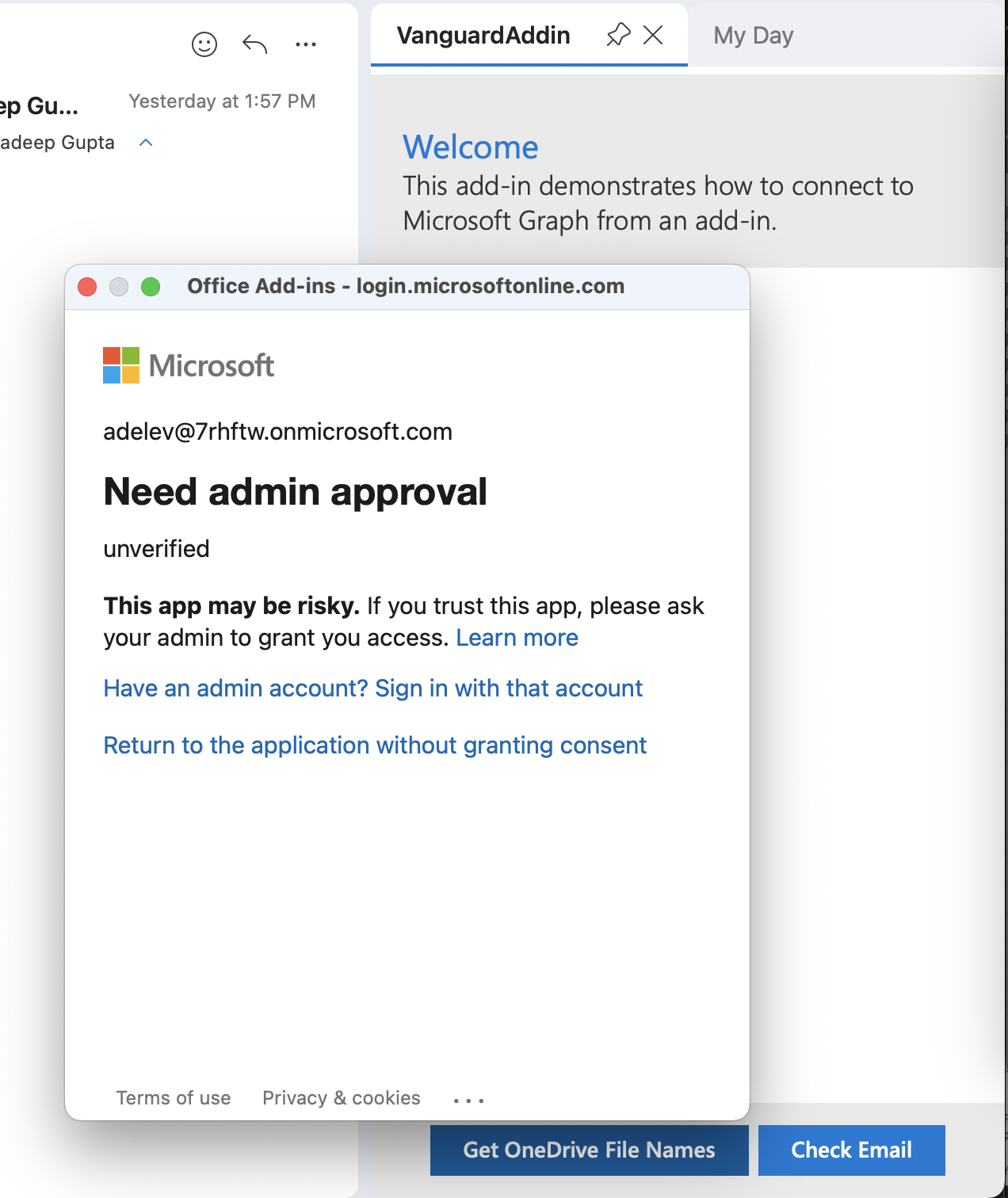Open the Welcome link in the add-in
The height and width of the screenshot is (1198, 1008).
[x=471, y=147]
